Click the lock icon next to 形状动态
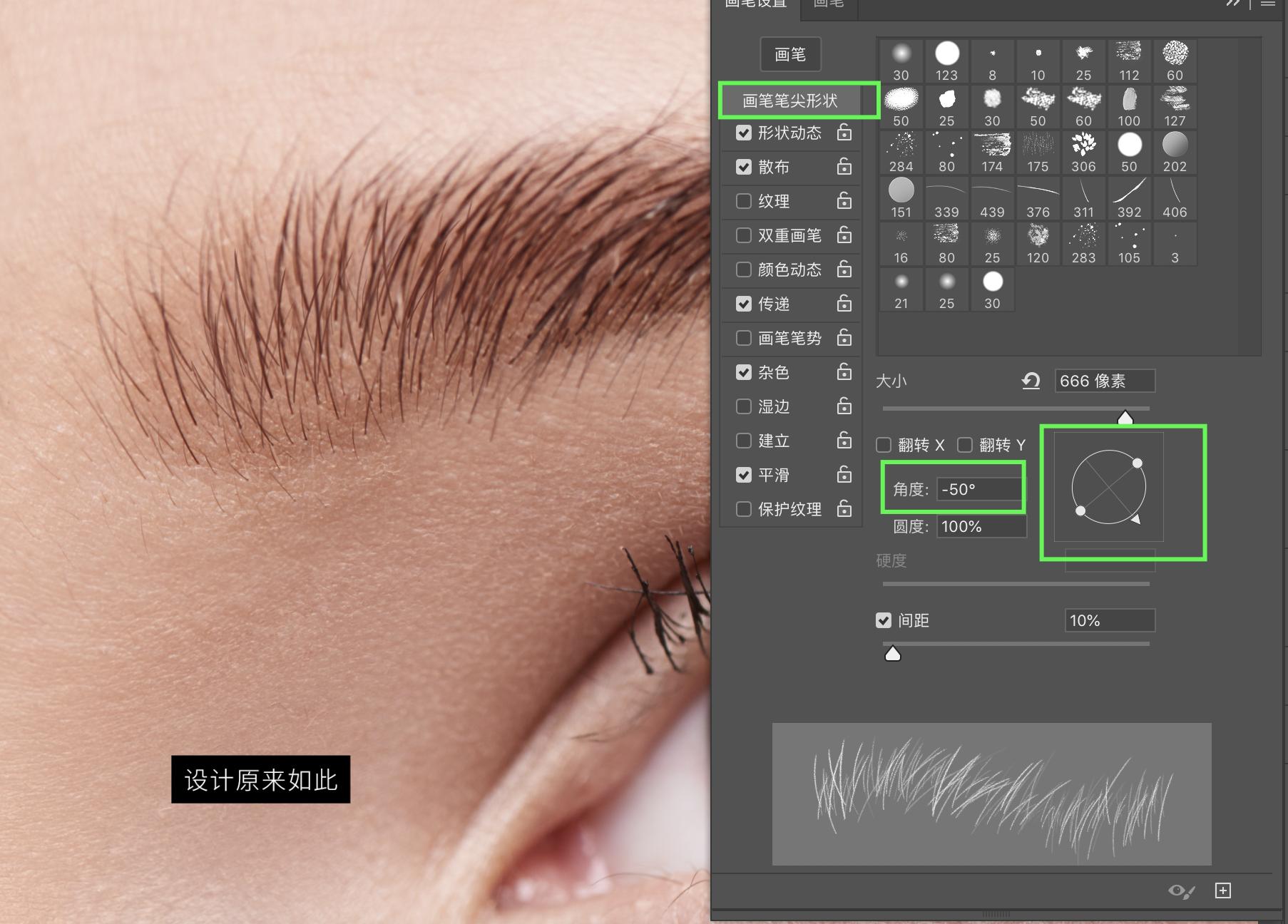The image size is (1288, 924). coord(844,133)
